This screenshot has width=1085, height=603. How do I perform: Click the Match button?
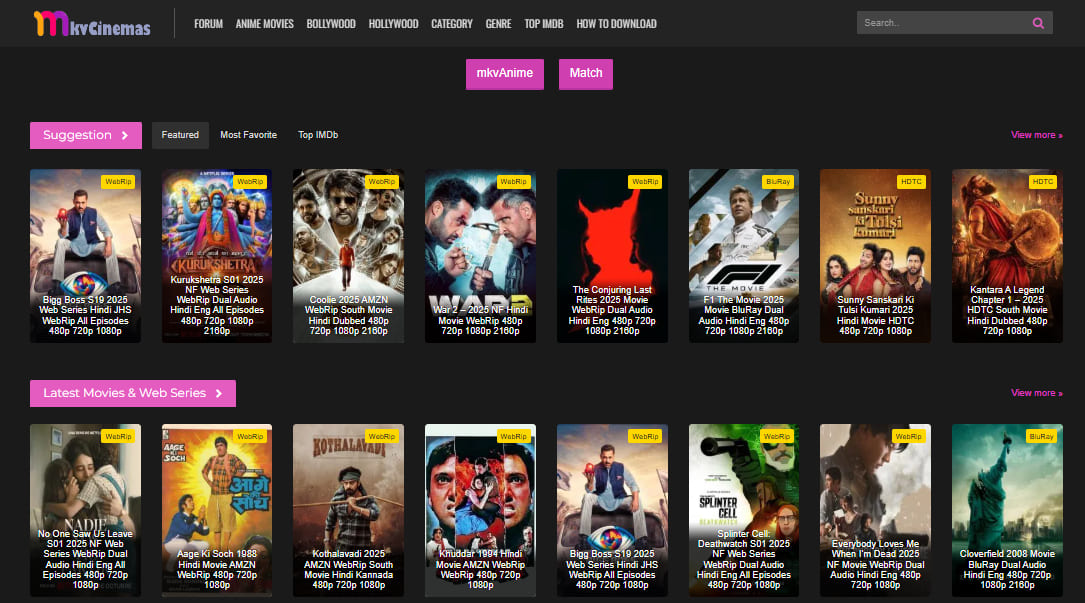click(586, 73)
